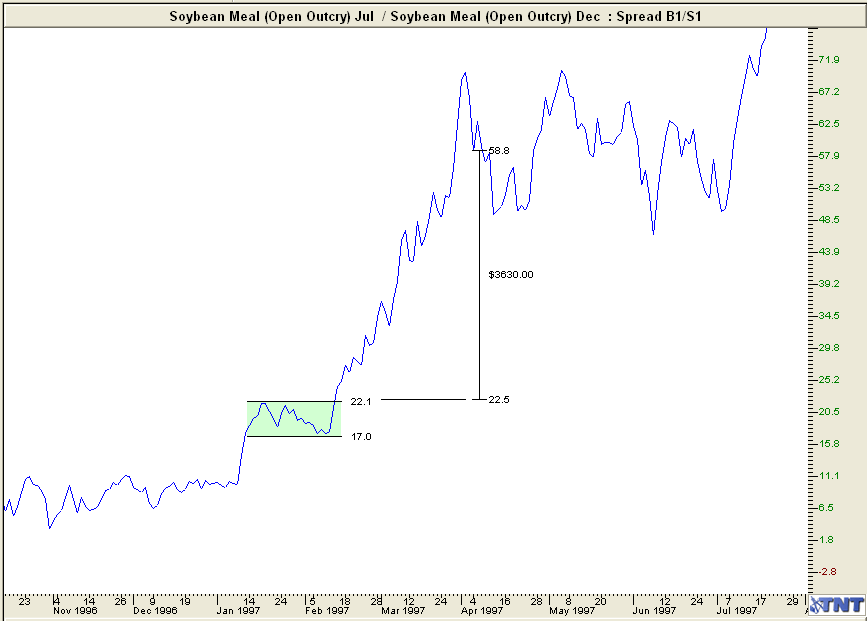Click the green shaded consolidation rectangle
867x621 pixels.
294,419
